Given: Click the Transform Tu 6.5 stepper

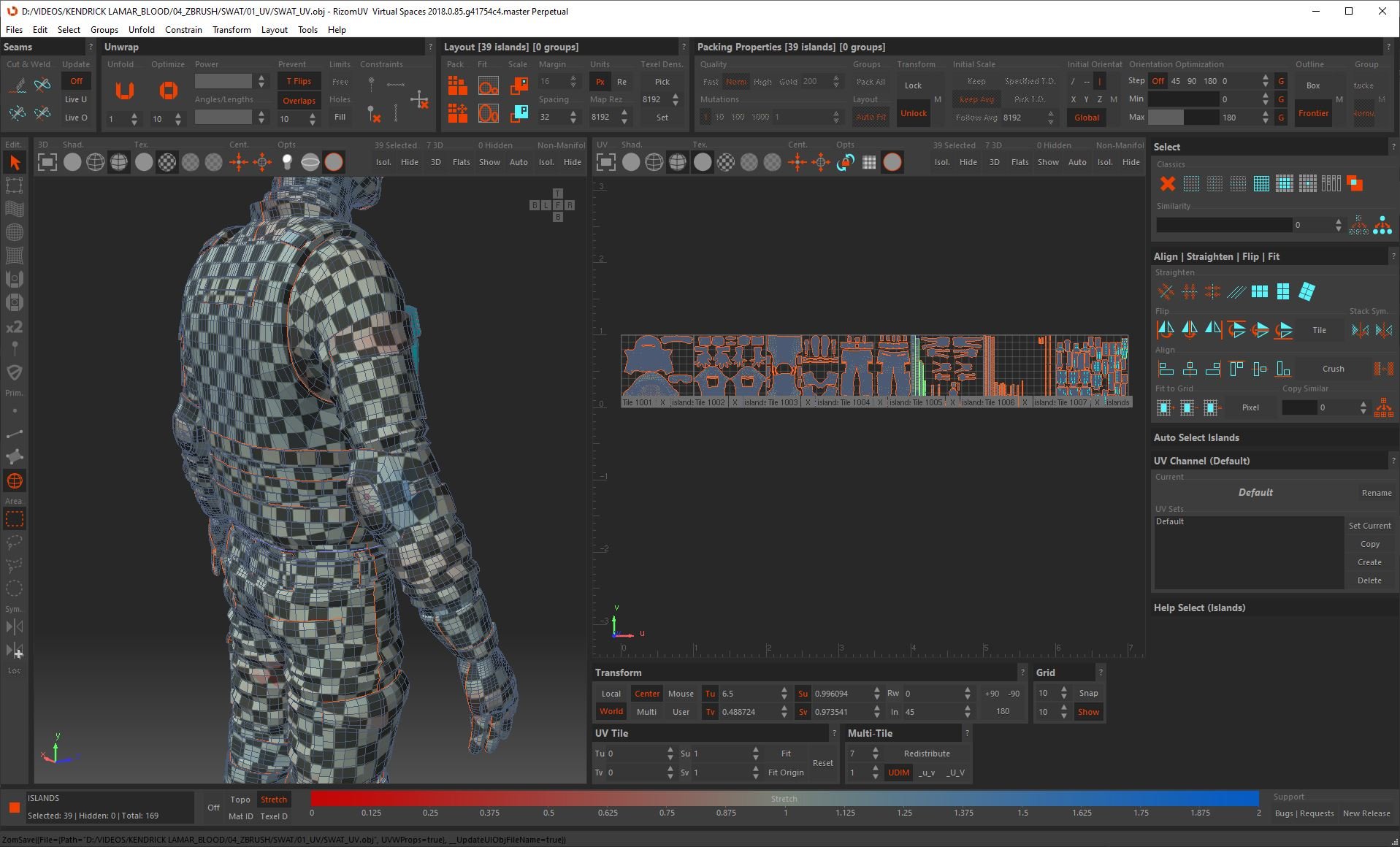Looking at the screenshot, I should click(784, 694).
